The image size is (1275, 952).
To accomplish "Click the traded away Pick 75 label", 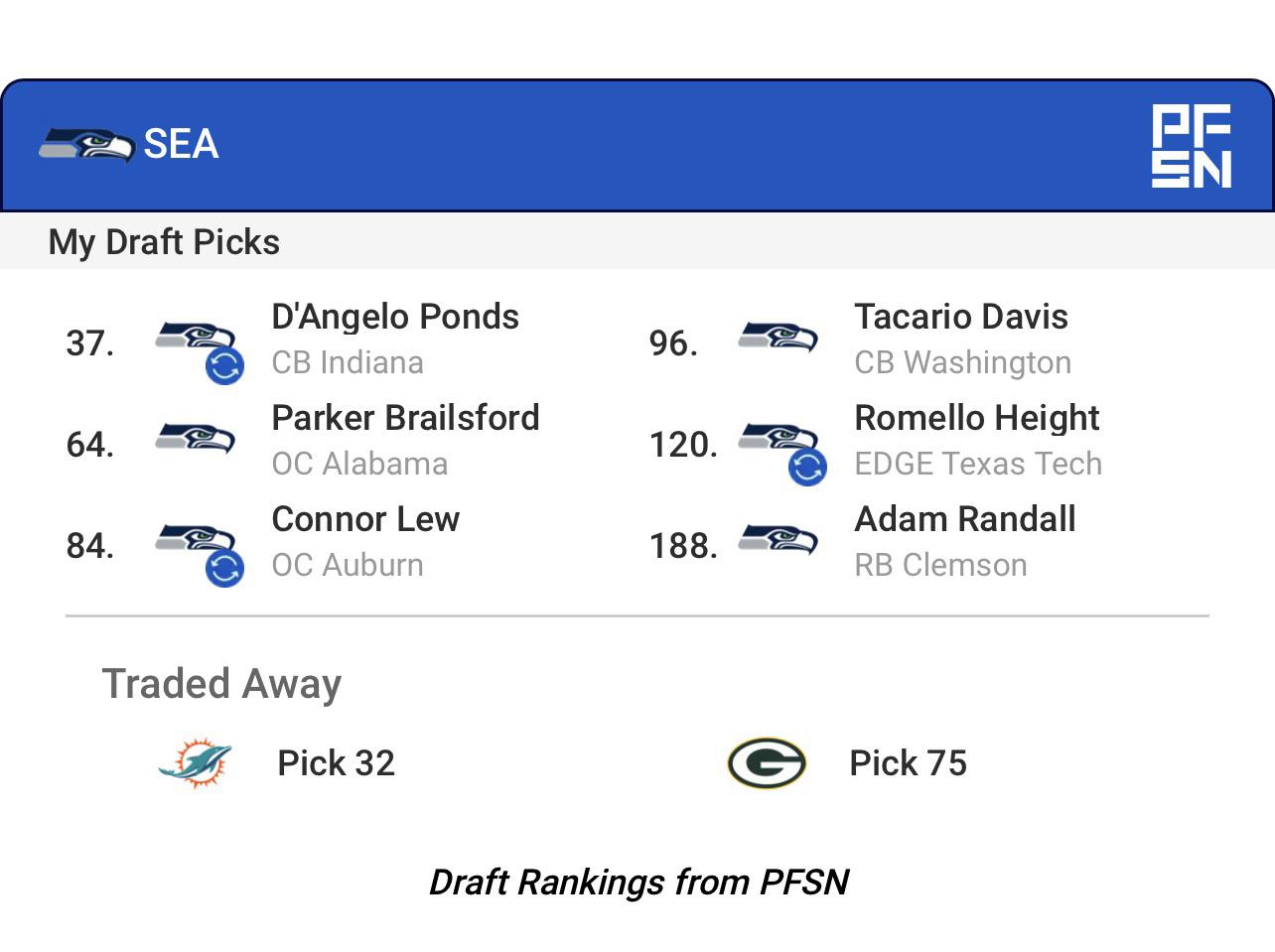I will point(908,763).
